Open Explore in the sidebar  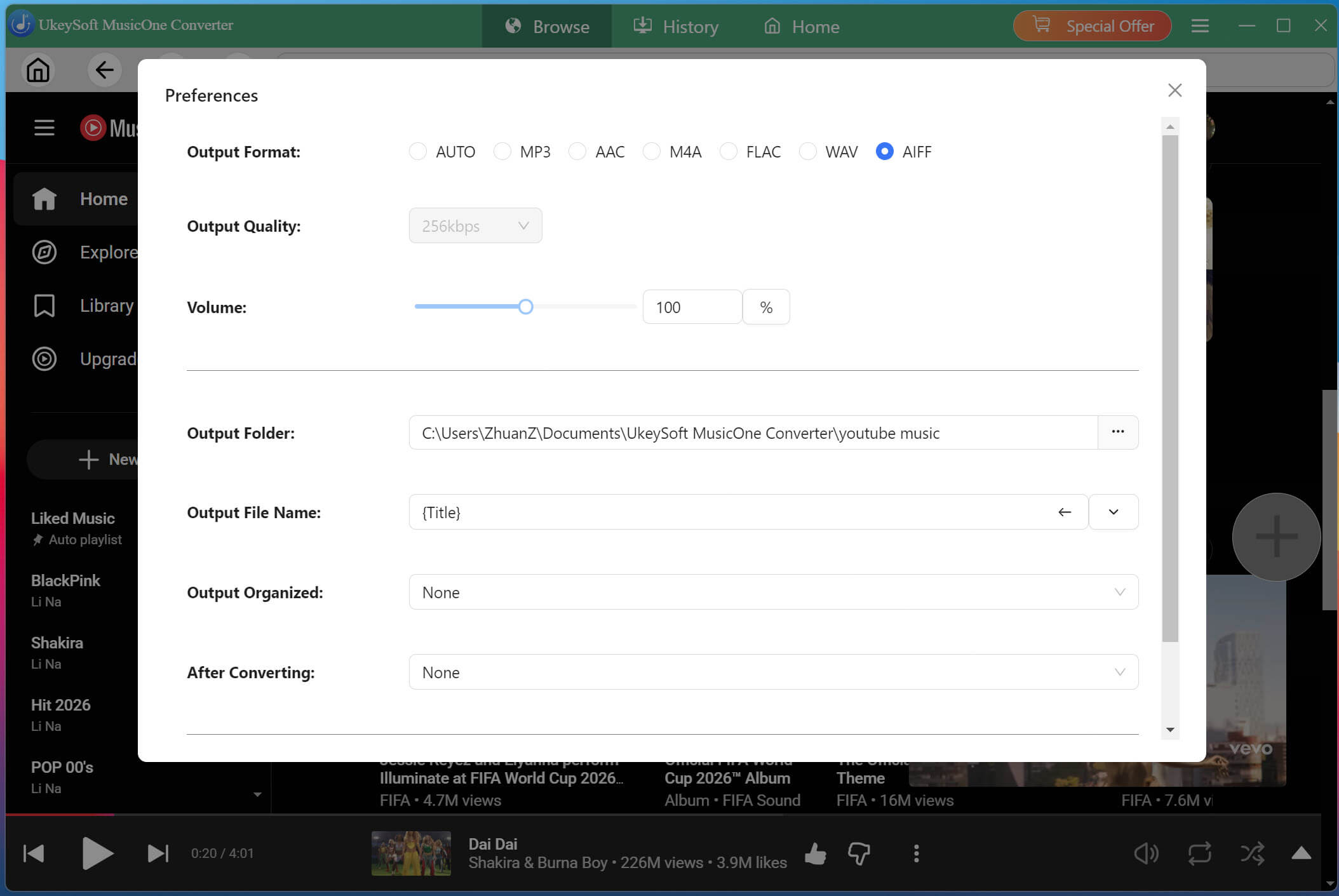click(84, 252)
